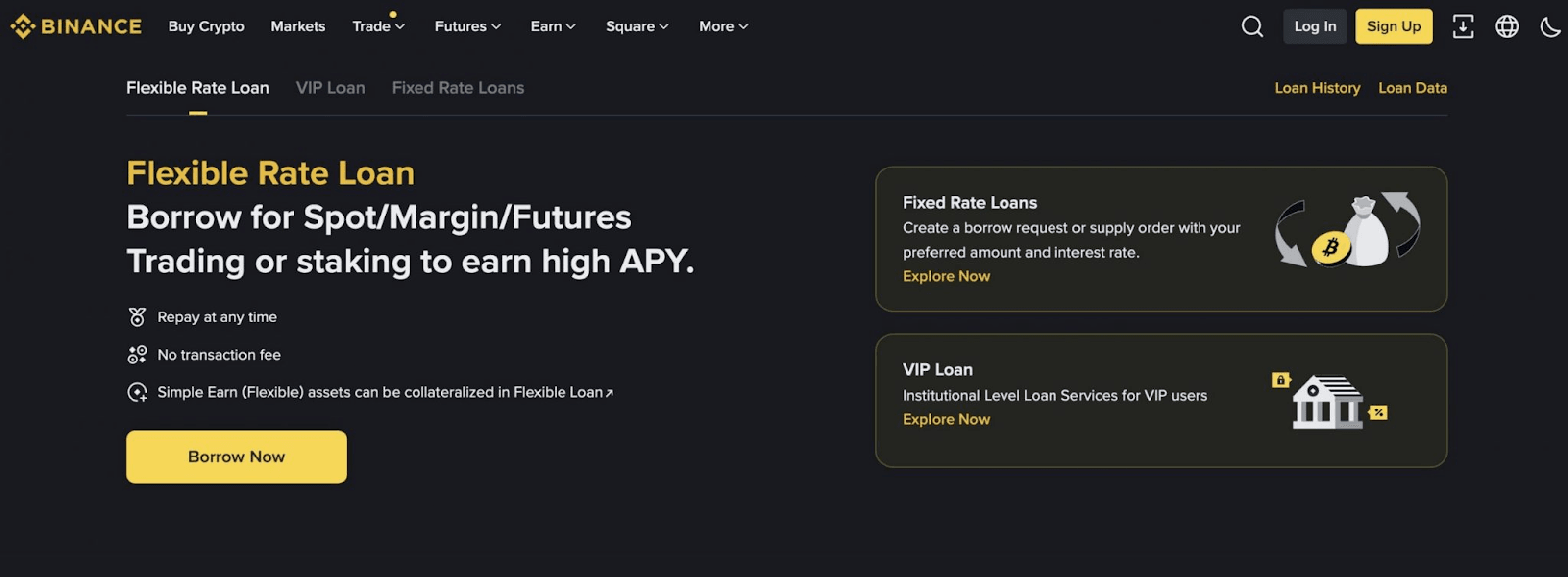Image resolution: width=1568 pixels, height=577 pixels.
Task: Open the language globe icon
Action: 1507,26
